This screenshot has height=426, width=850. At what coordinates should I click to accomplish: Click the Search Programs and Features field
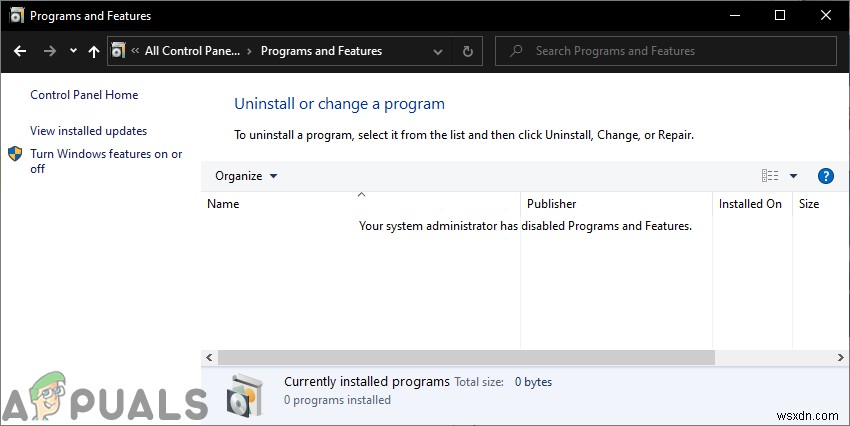(670, 51)
